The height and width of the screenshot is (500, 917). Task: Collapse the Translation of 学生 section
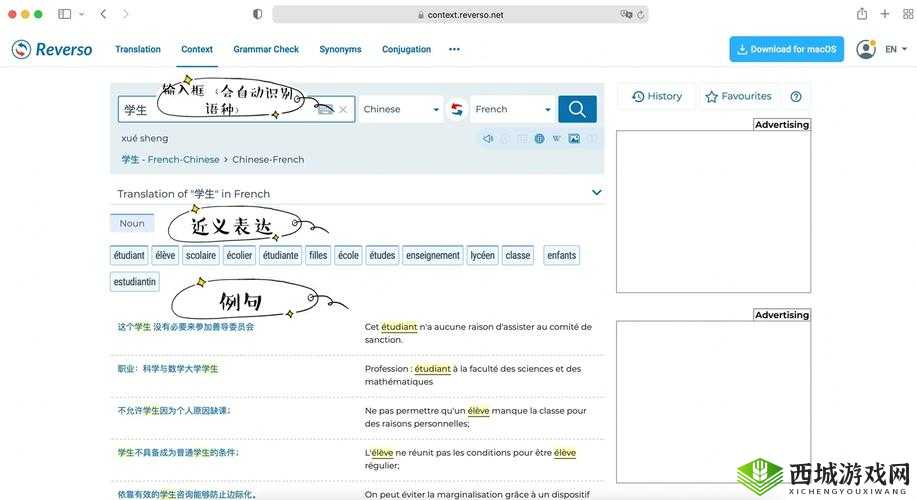pos(597,193)
